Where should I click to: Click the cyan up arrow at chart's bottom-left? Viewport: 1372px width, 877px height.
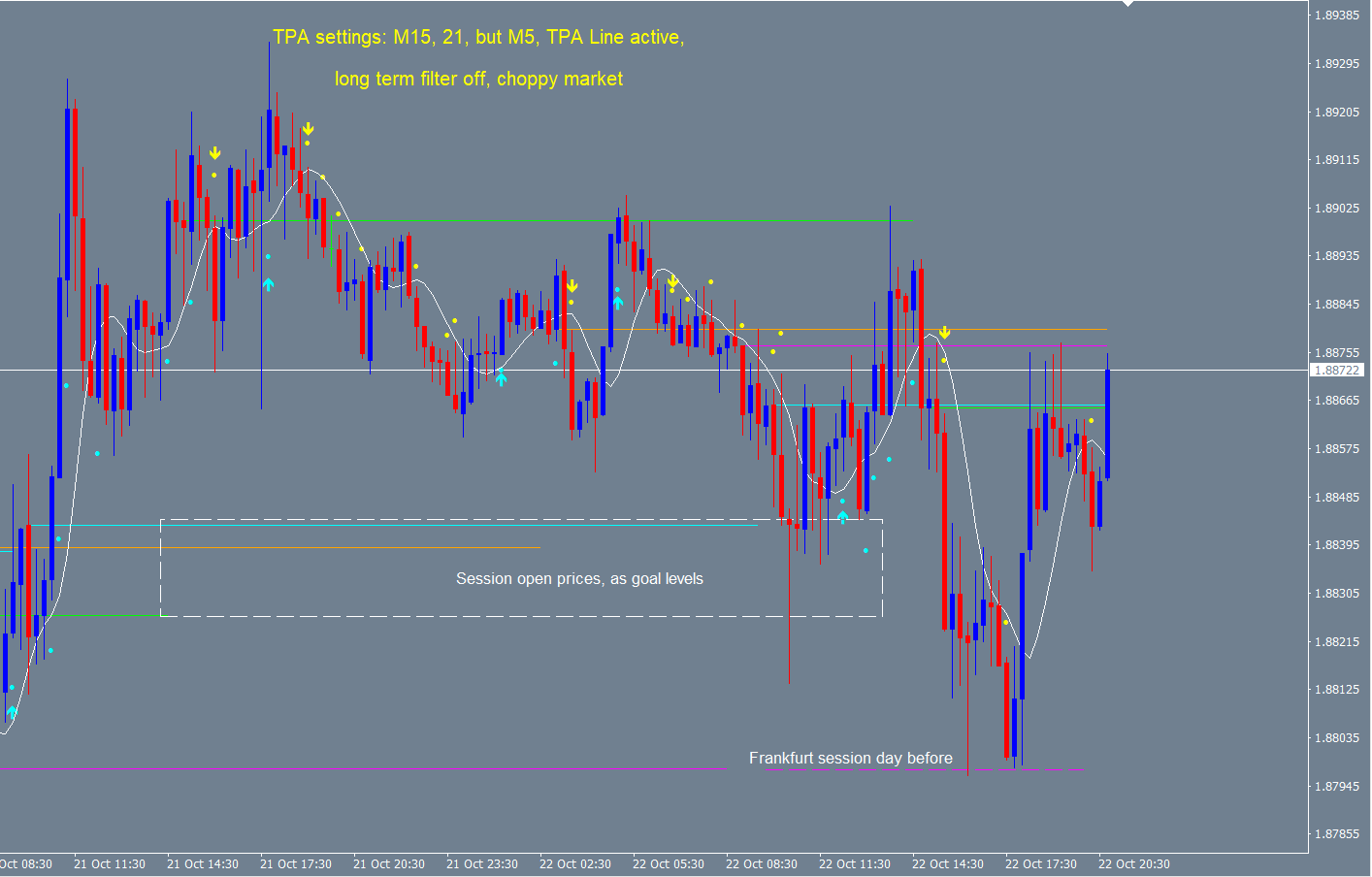pyautogui.click(x=12, y=713)
